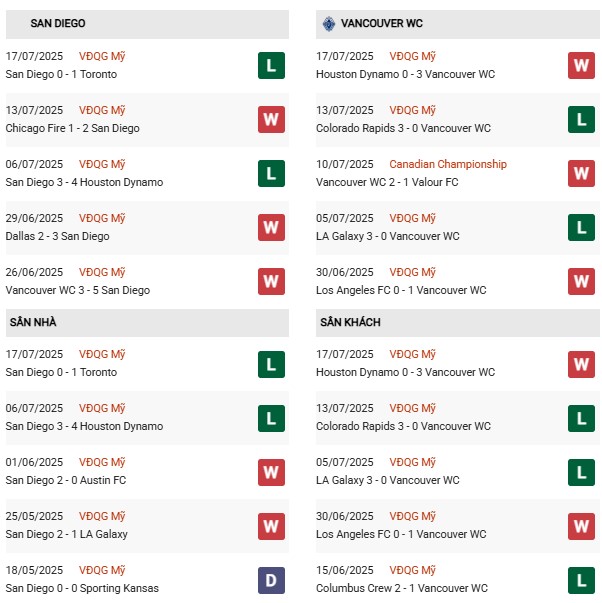Click the W badge beside Dallas 2 - 3 San Diego
Image resolution: width=602 pixels, height=603 pixels.
(271, 228)
